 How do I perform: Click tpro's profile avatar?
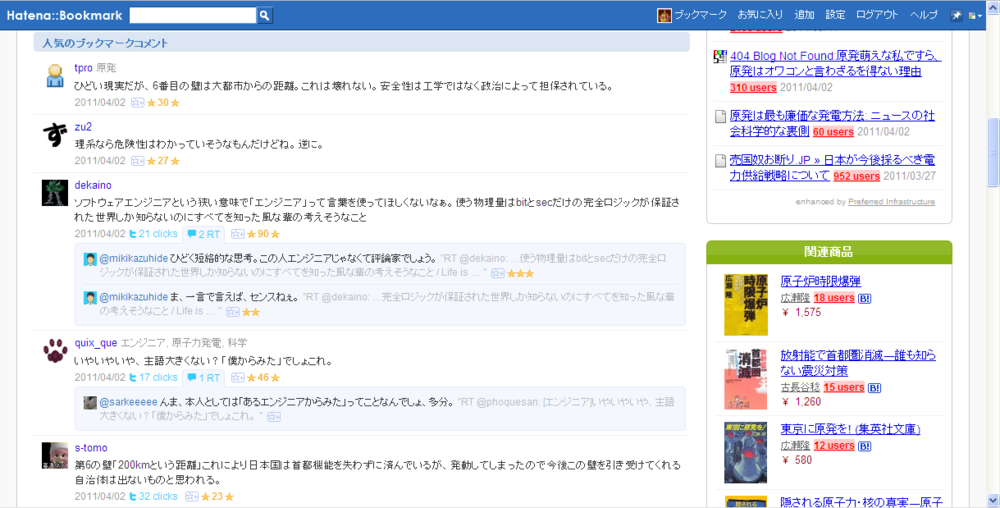[55, 76]
